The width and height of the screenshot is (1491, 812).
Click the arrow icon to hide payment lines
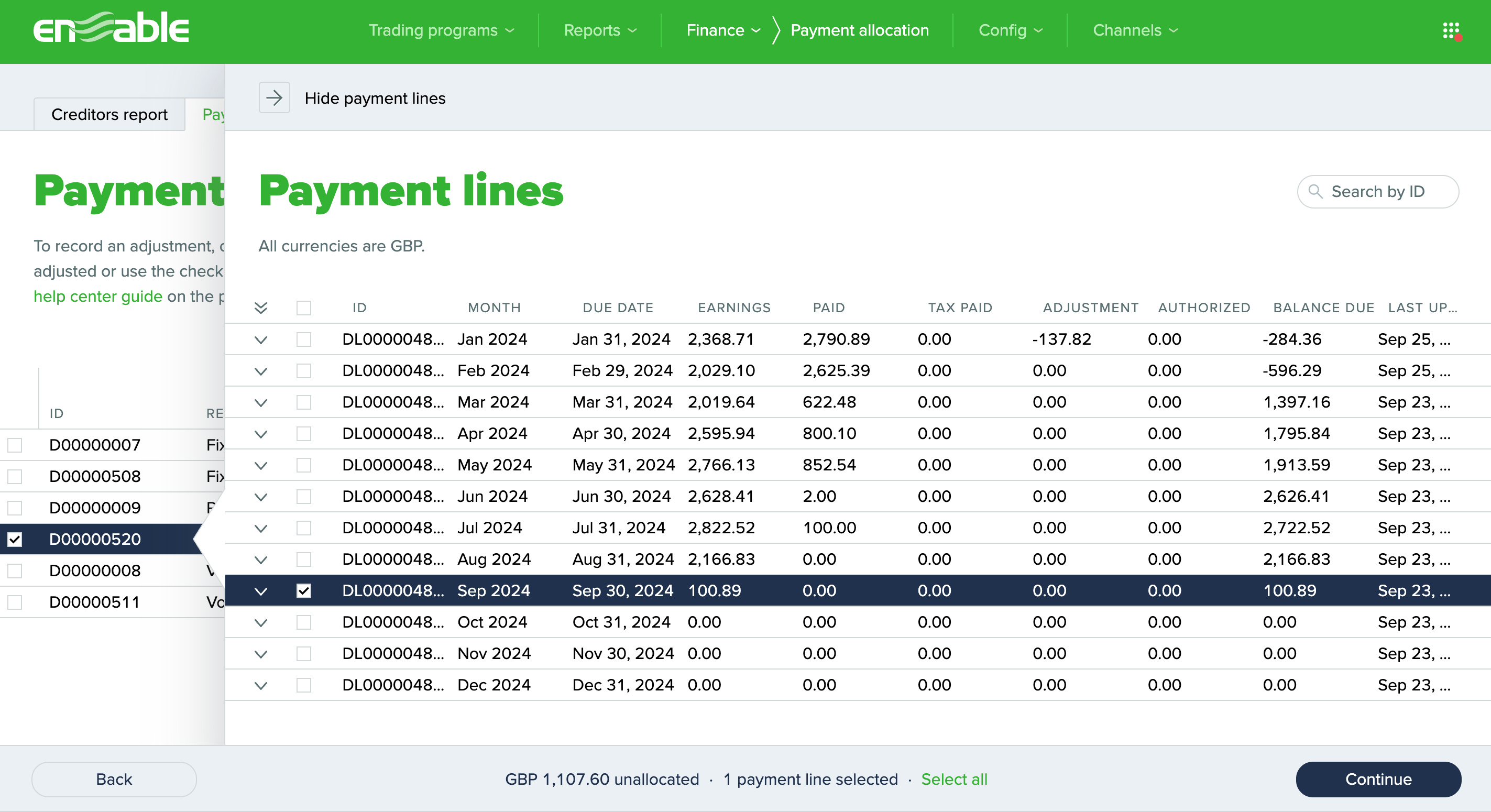[275, 98]
